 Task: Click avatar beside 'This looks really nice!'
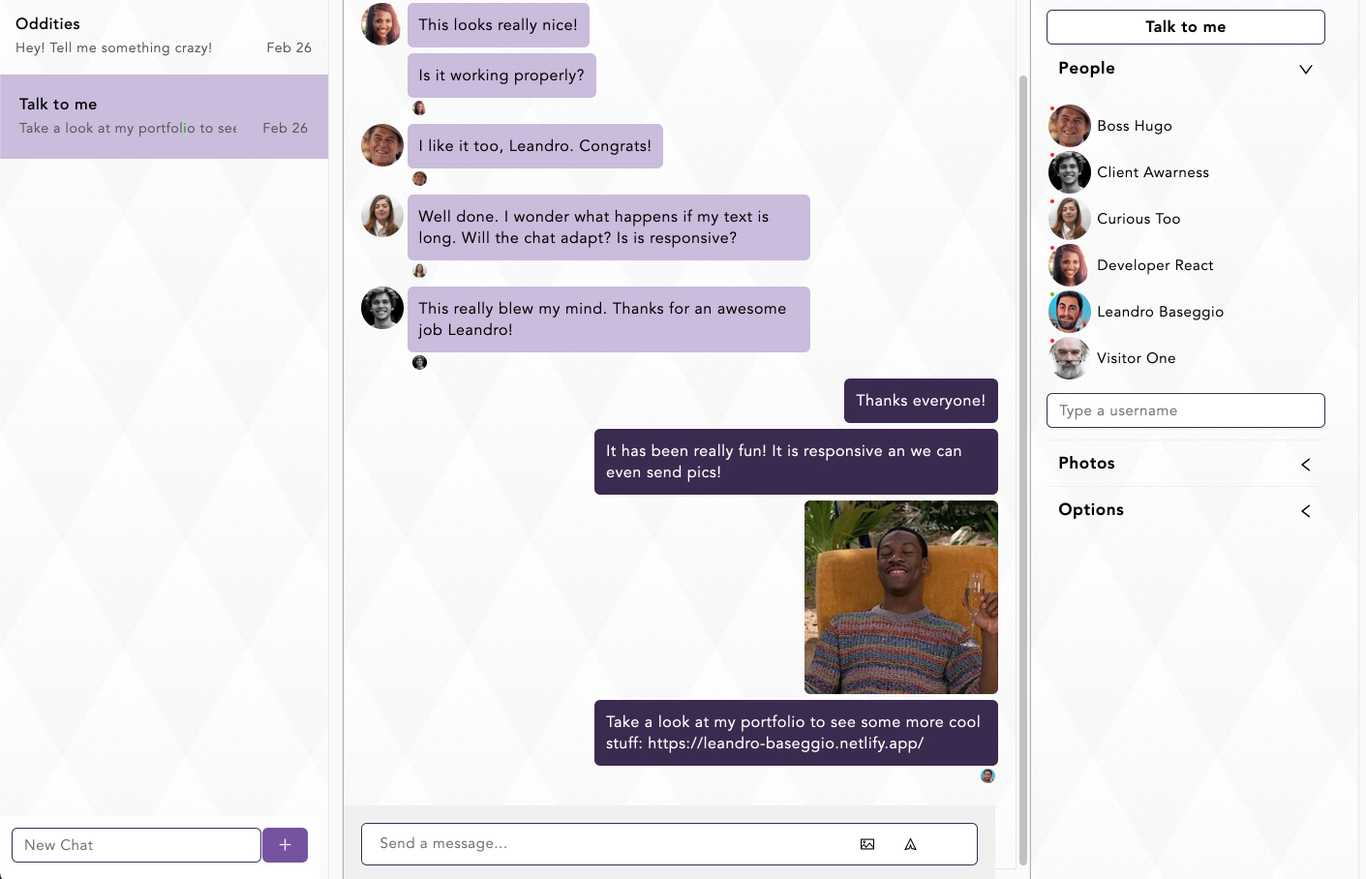pos(382,24)
